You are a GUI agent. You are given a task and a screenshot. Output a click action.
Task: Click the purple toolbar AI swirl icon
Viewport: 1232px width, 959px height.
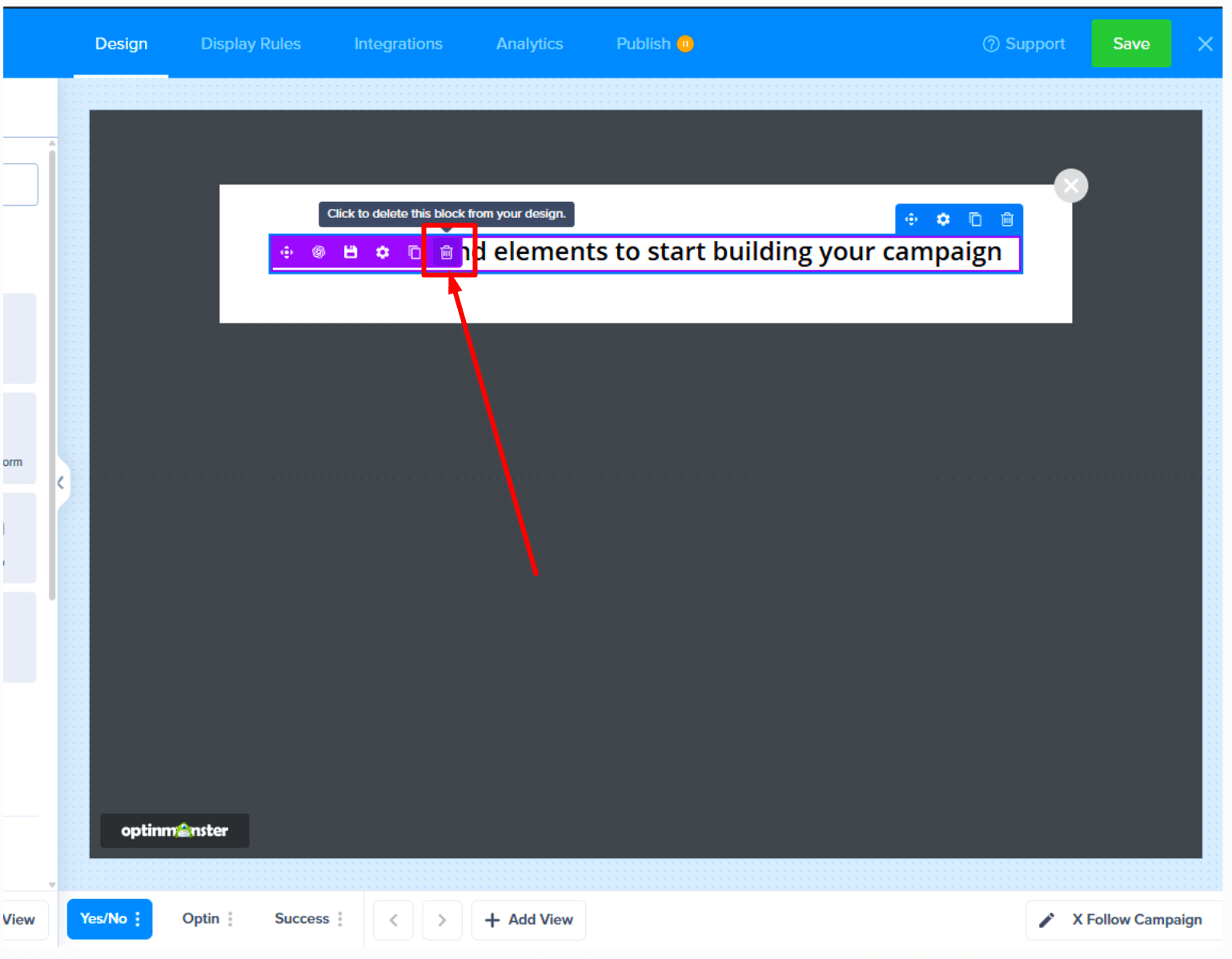coord(319,252)
